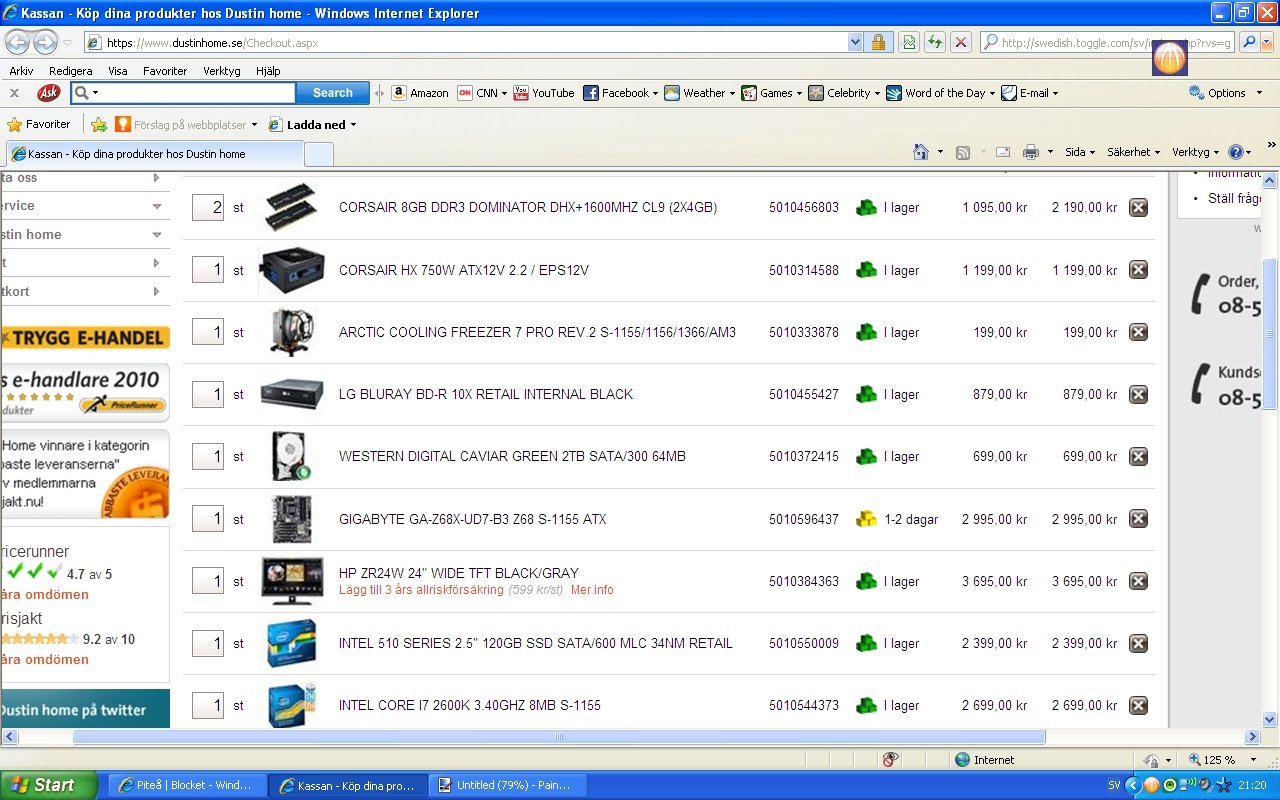1280x800 pixels.
Task: Remove the Arctic Cooling Freezer 7 row
Action: click(1138, 332)
